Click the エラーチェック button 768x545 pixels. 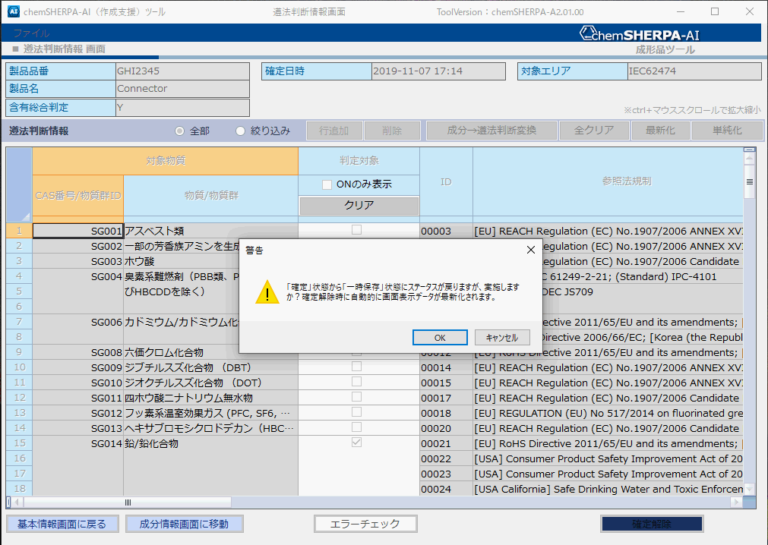pyautogui.click(x=366, y=524)
